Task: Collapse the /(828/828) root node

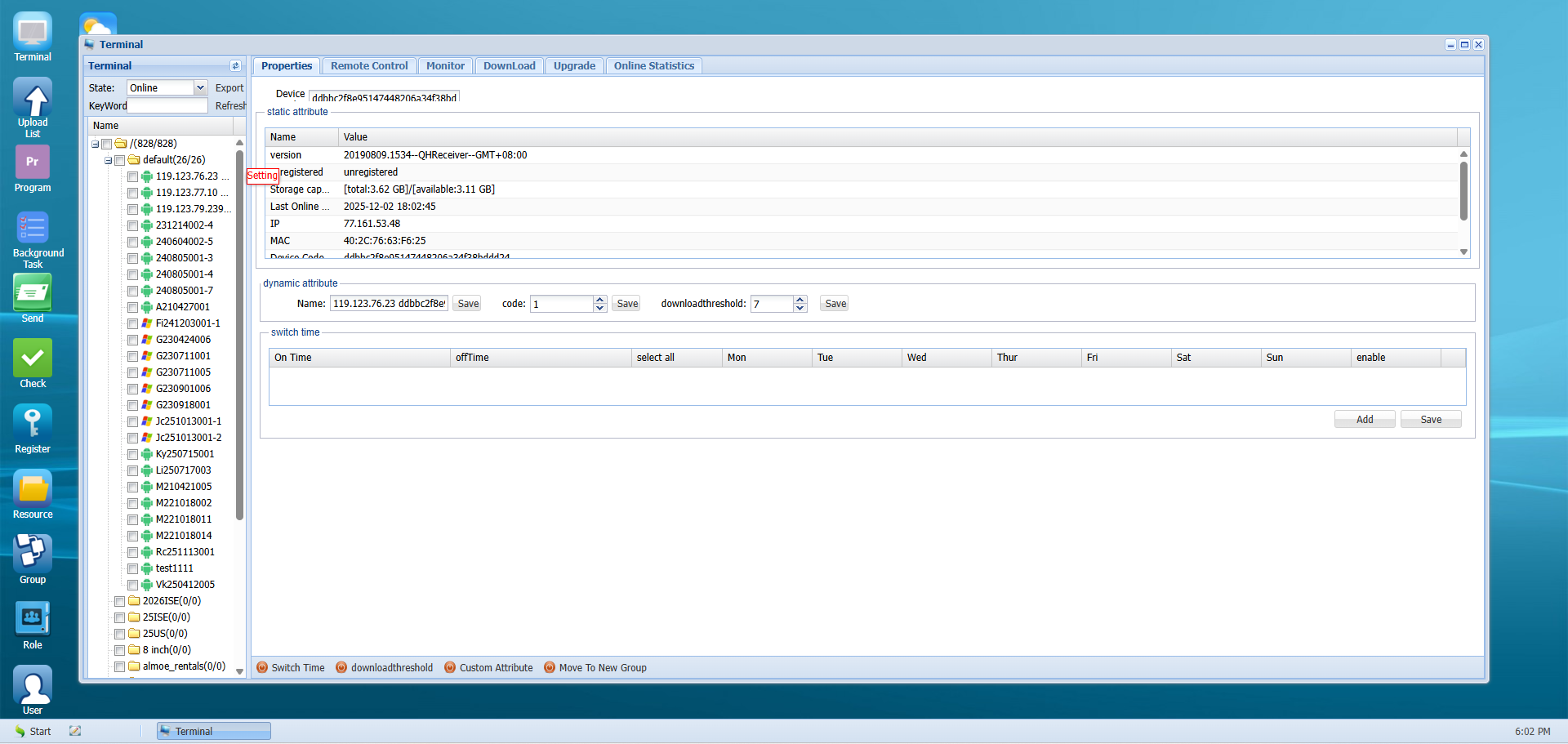Action: point(96,143)
